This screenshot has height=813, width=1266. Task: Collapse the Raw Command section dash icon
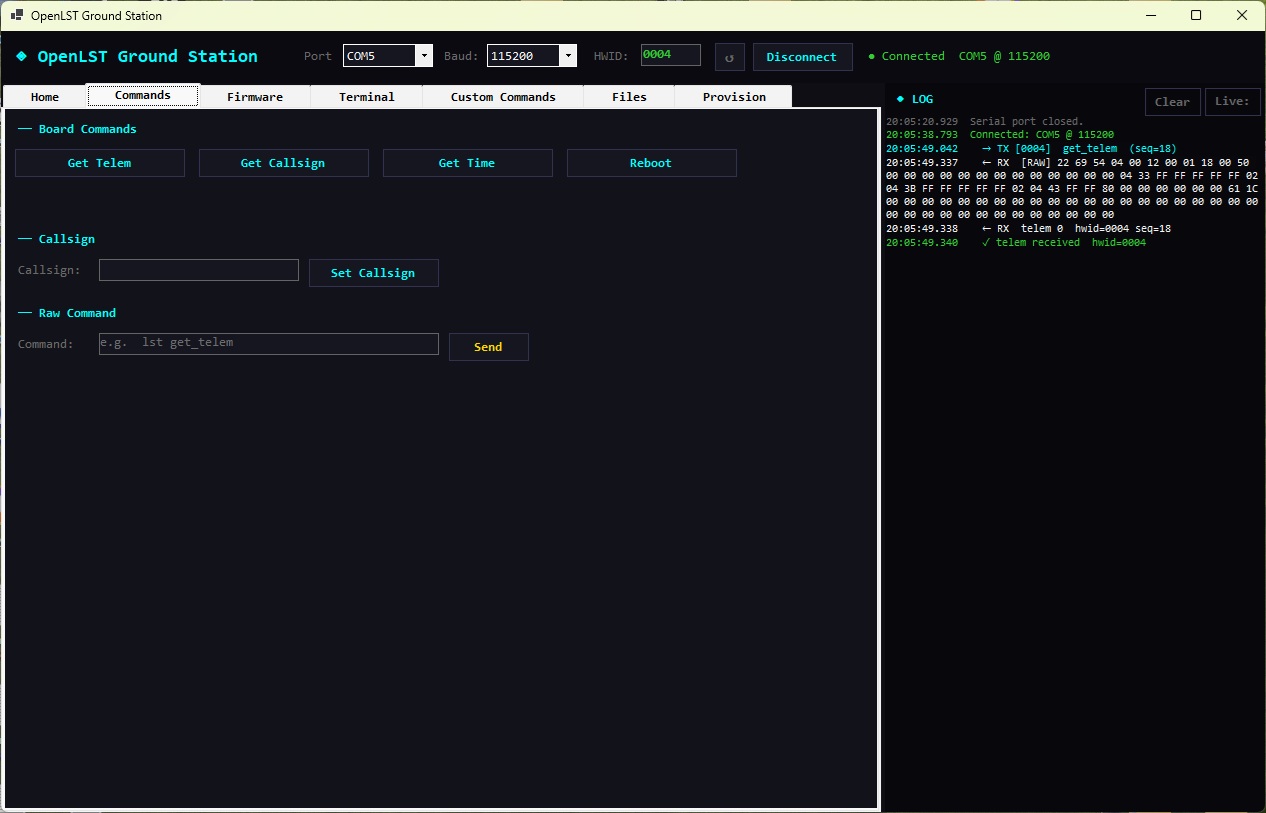pyautogui.click(x=22, y=313)
